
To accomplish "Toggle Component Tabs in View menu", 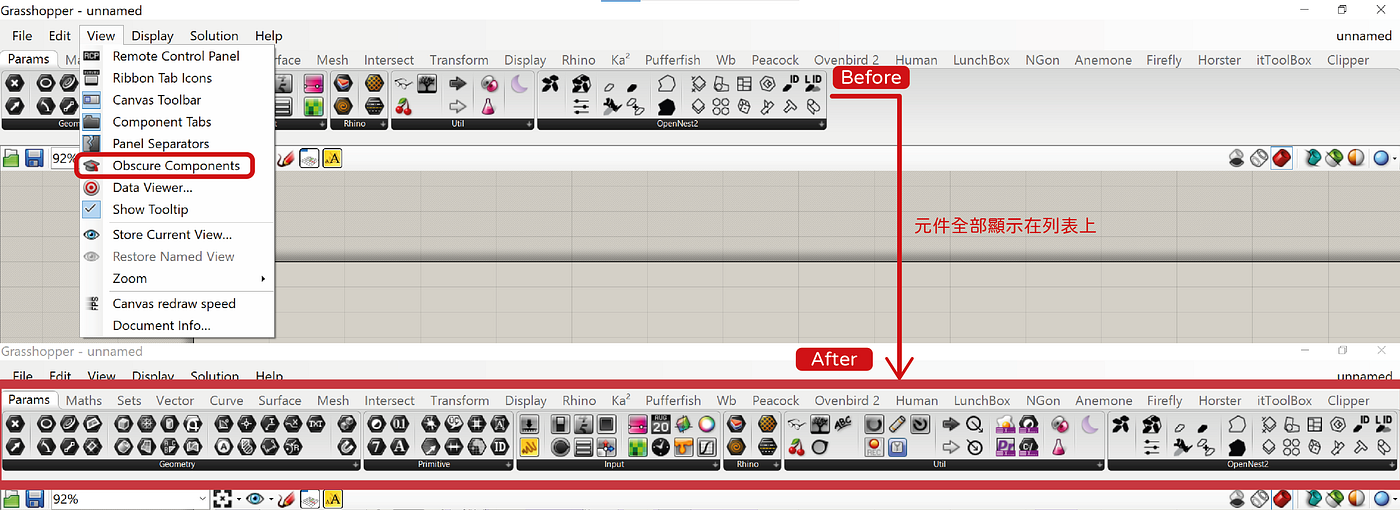I will 162,122.
